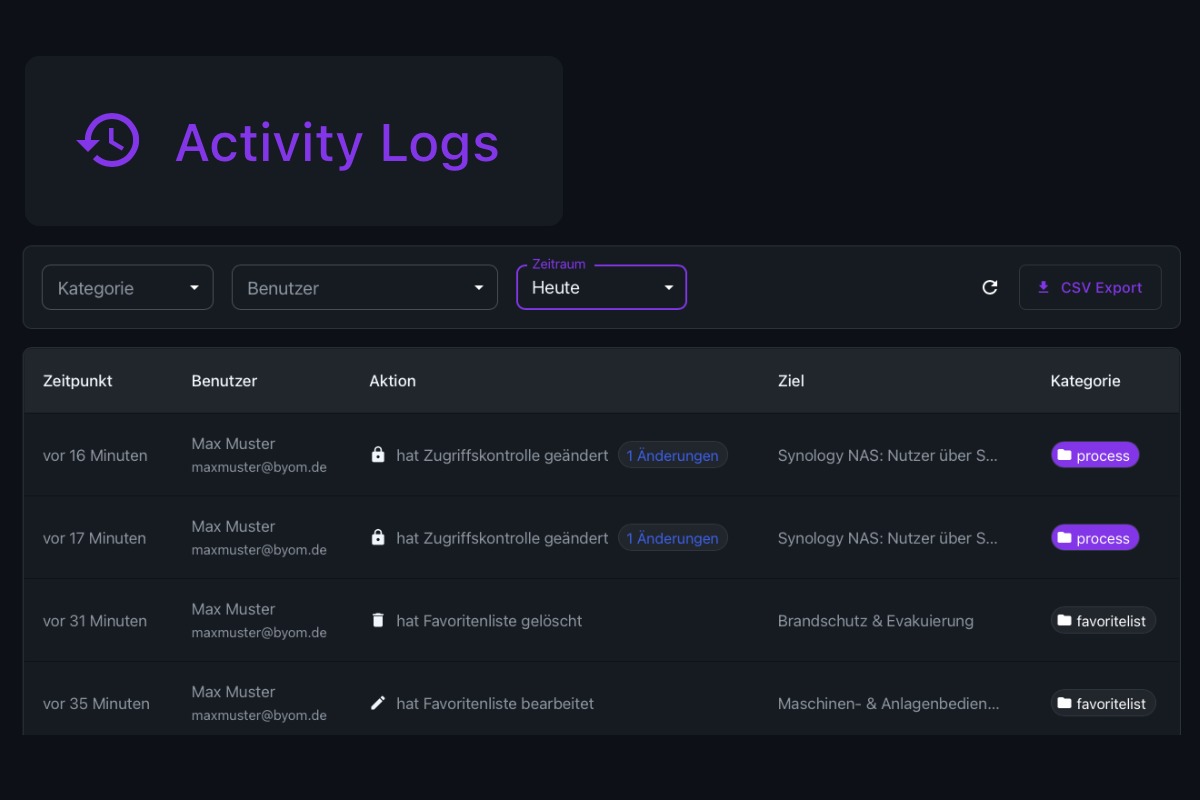Open the Benutzer dropdown
The width and height of the screenshot is (1200, 800).
(364, 287)
